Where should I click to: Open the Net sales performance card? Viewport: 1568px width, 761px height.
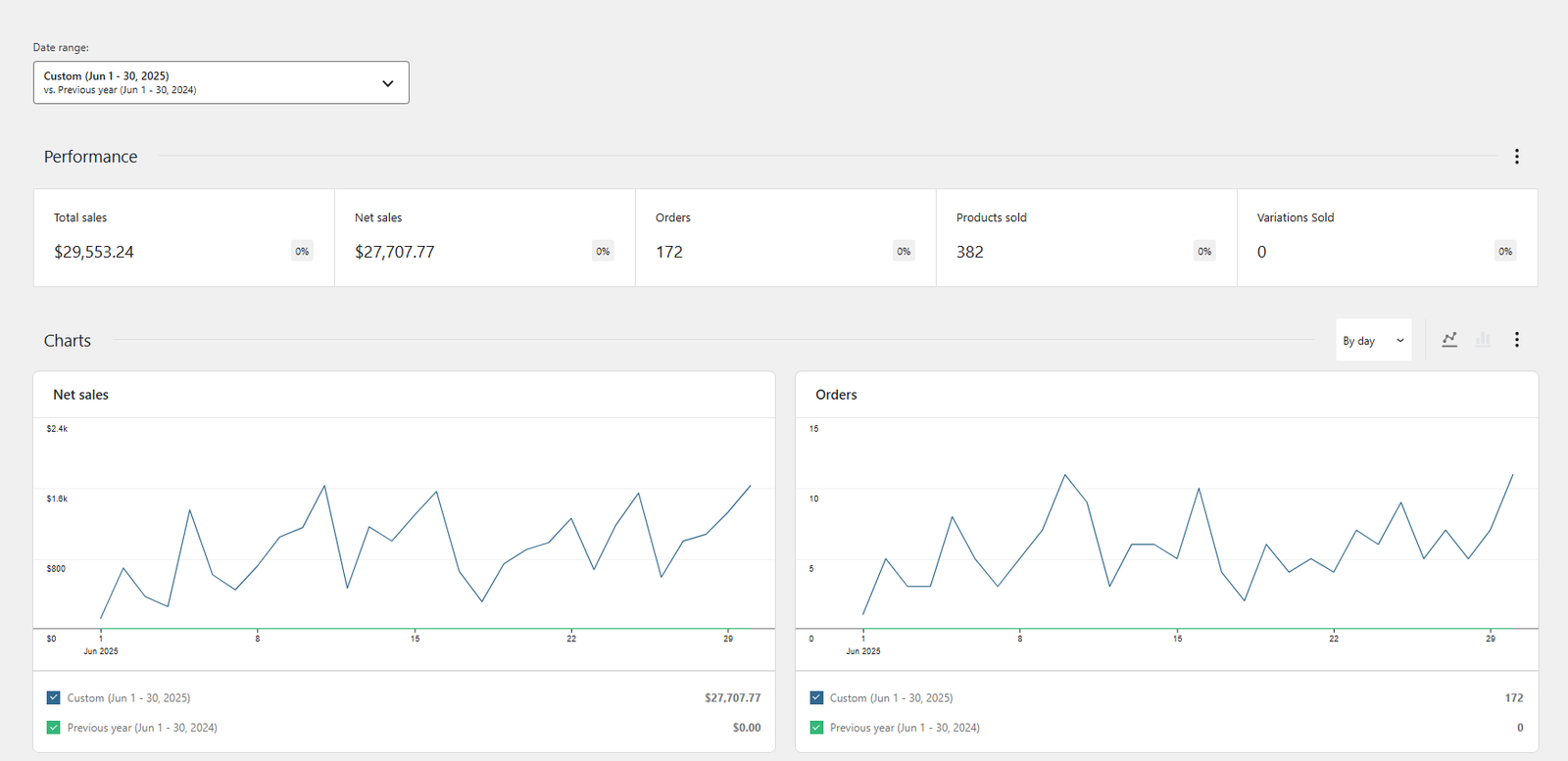(484, 238)
